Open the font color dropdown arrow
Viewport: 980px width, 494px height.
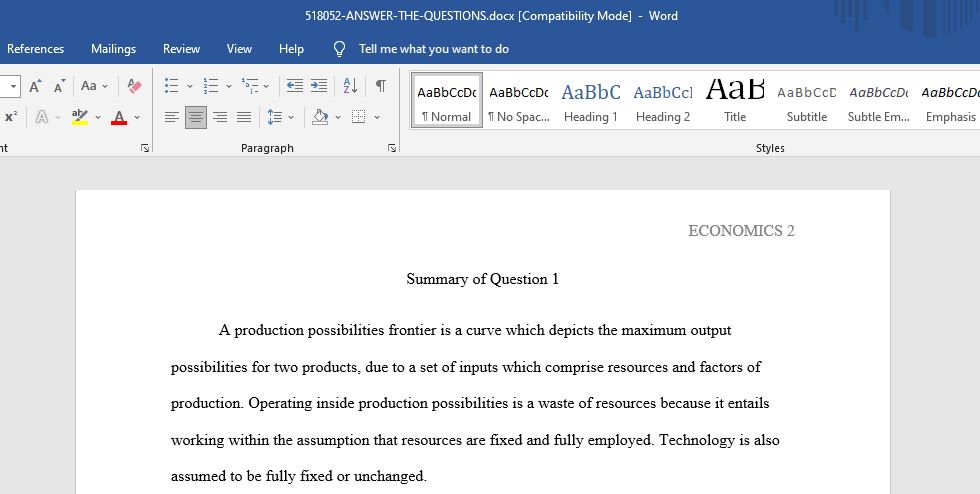point(137,117)
